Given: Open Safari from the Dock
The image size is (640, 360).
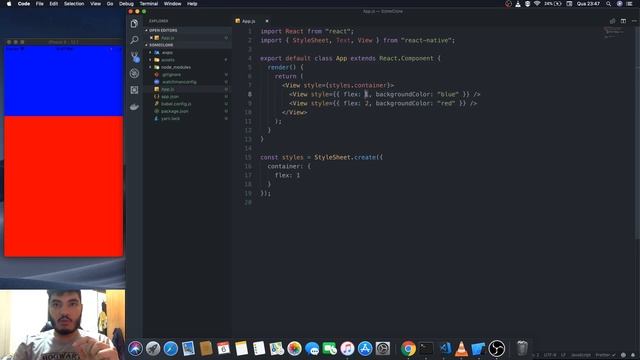Looking at the screenshot, I should pyautogui.click(x=171, y=349).
